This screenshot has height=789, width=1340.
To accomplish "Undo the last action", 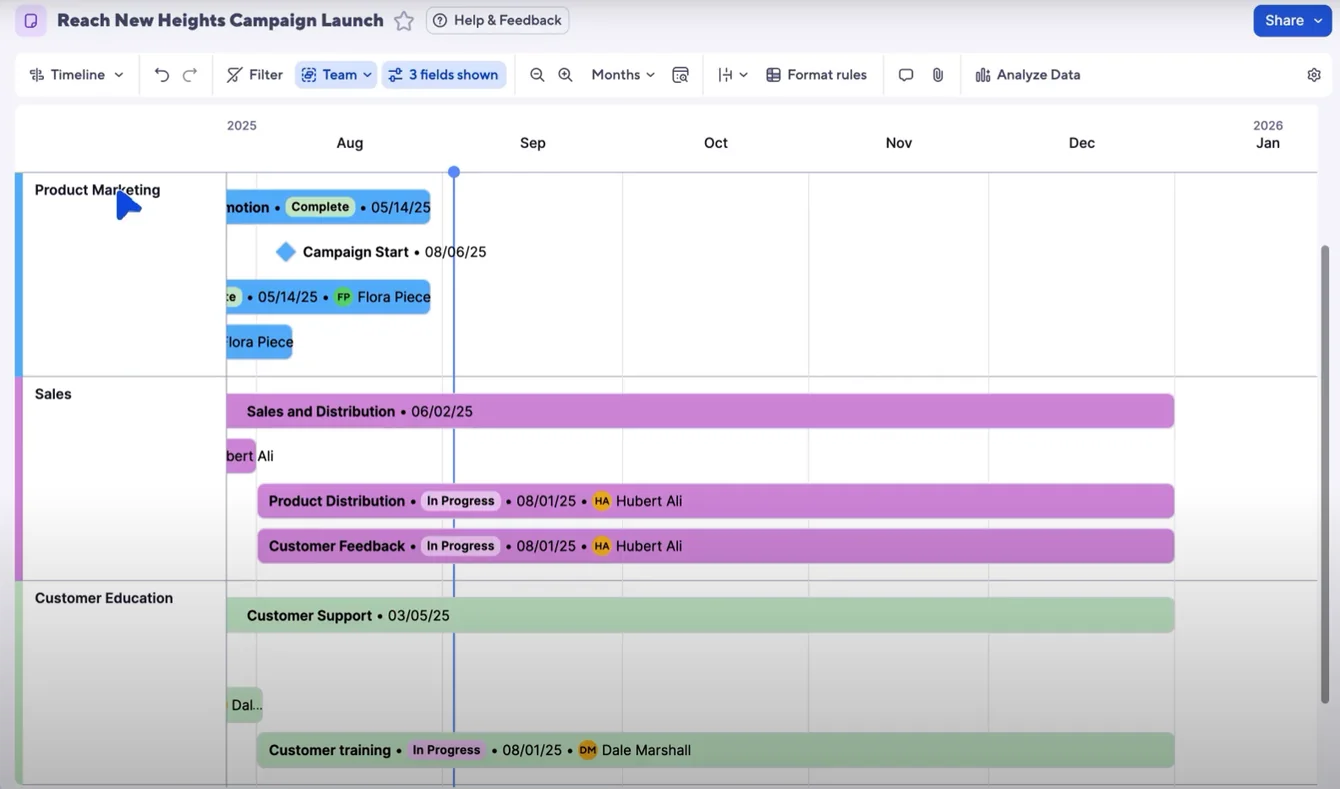I will coord(162,75).
